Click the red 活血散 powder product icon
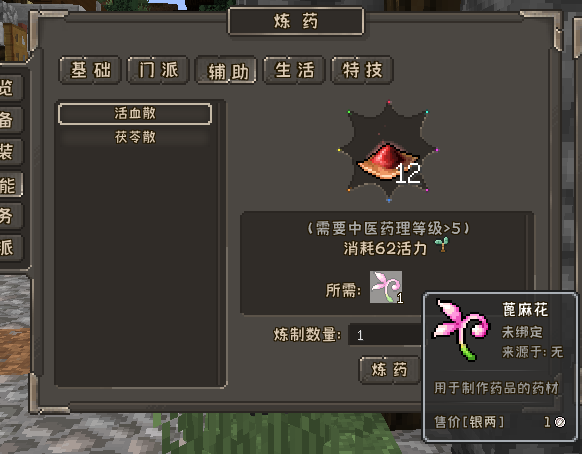Image resolution: width=582 pixels, height=454 pixels. [x=388, y=162]
